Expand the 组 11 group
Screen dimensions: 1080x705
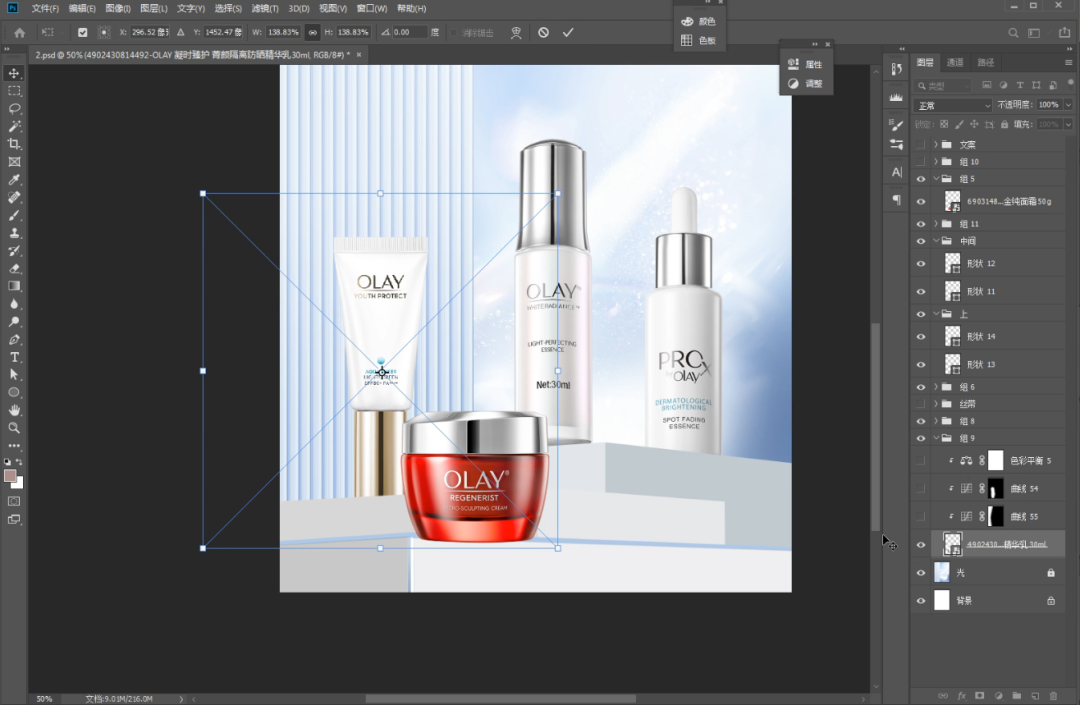pos(936,224)
